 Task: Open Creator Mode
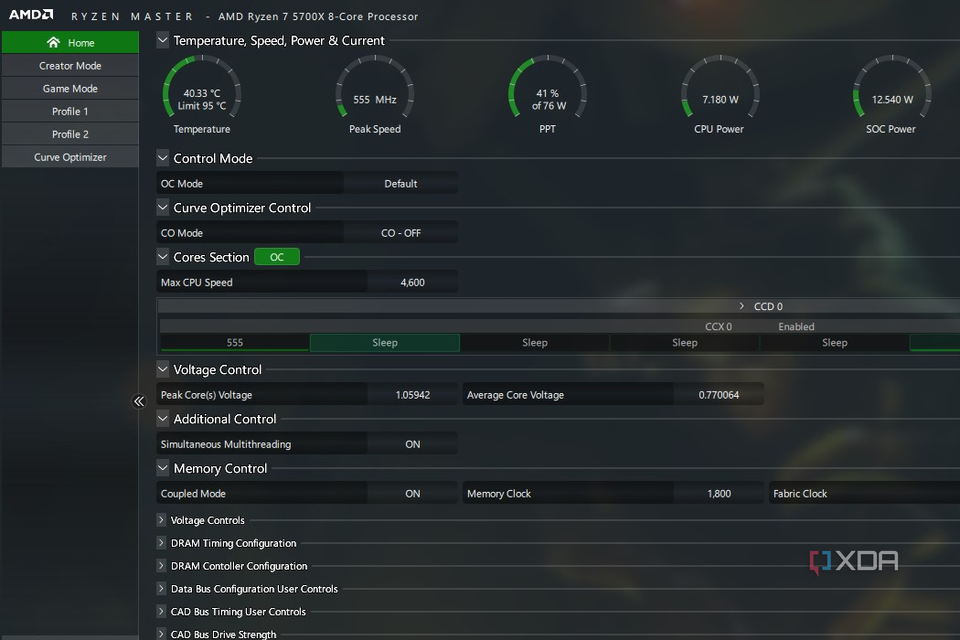click(x=70, y=65)
